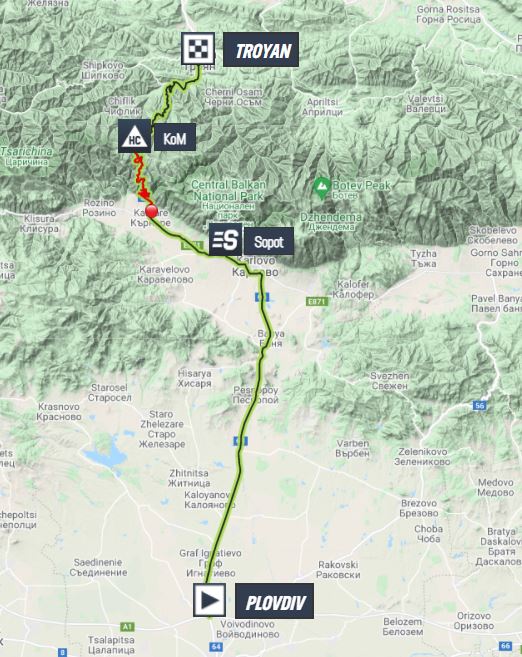The image size is (522, 657).
Task: Click the KoM label box
Action: (x=175, y=137)
